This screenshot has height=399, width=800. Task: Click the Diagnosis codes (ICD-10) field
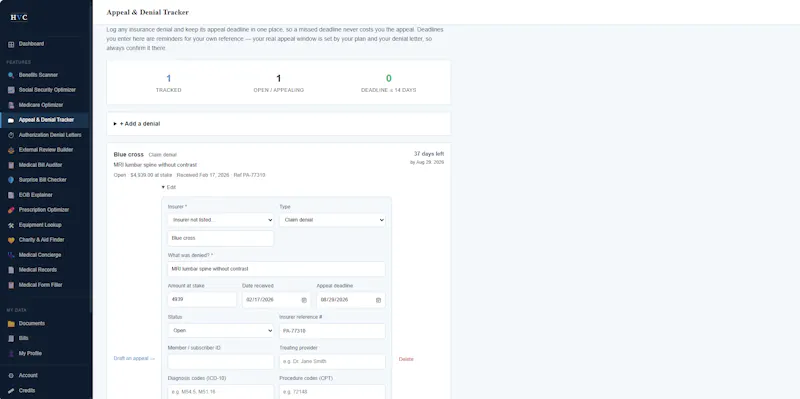point(220,392)
